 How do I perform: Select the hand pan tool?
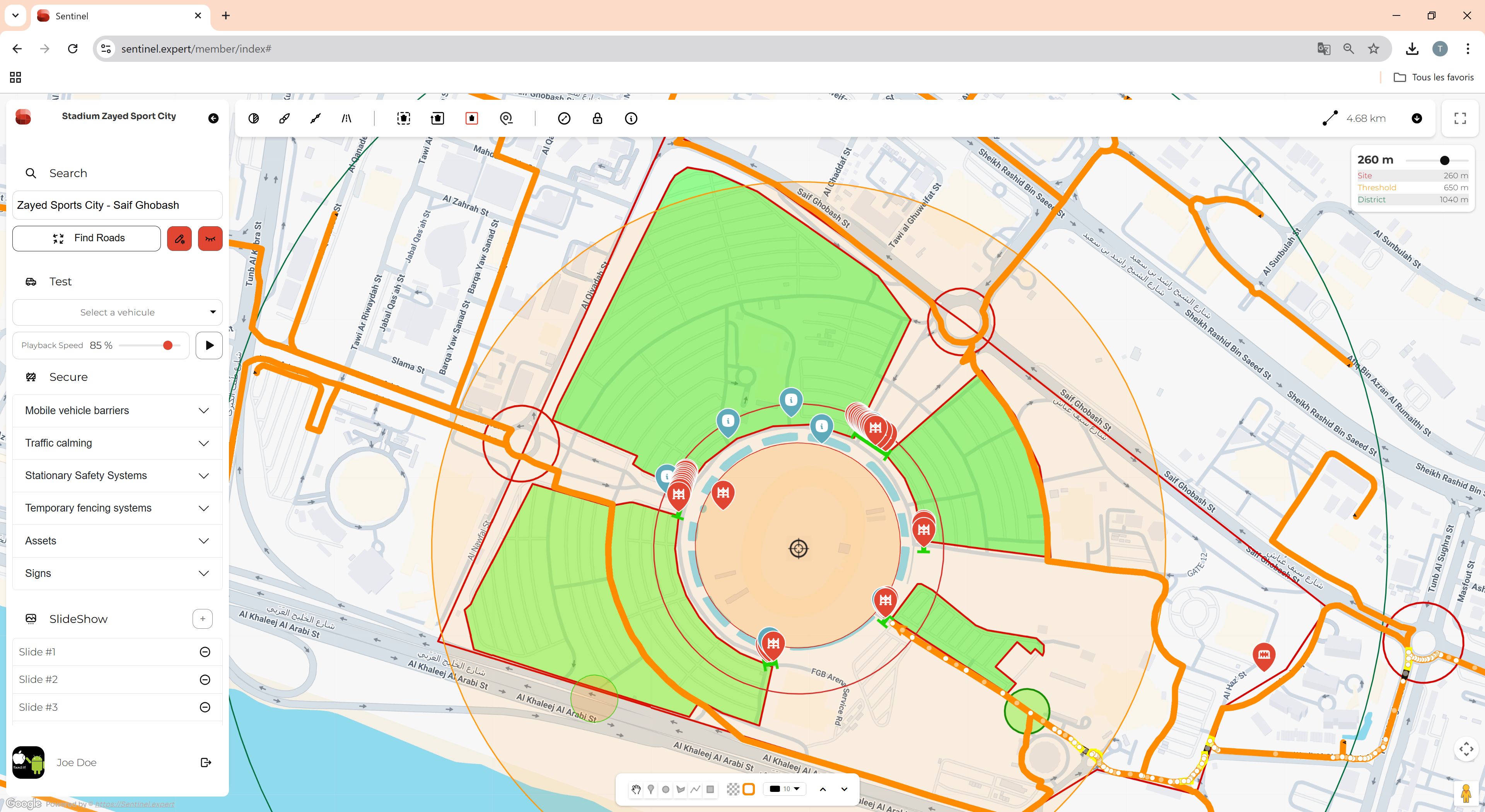tap(636, 790)
